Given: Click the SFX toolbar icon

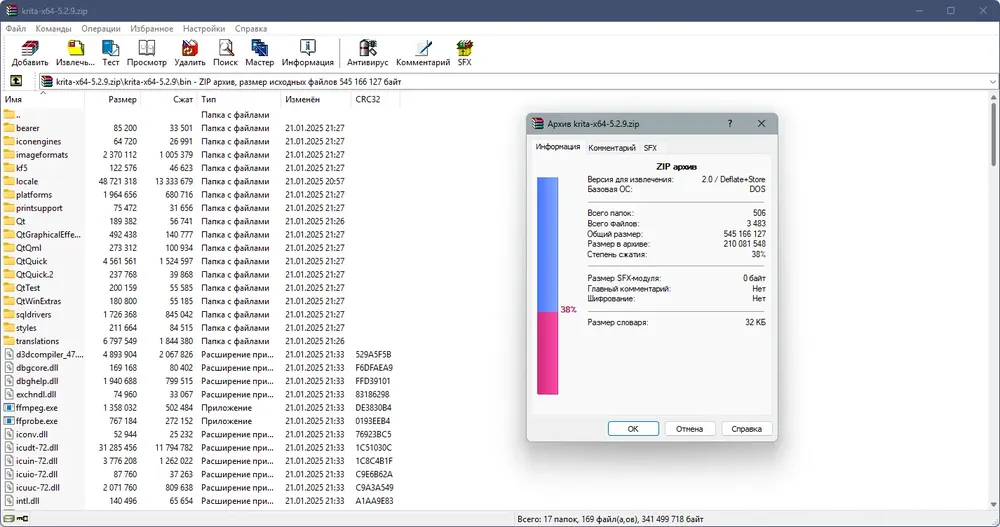Looking at the screenshot, I should [464, 53].
